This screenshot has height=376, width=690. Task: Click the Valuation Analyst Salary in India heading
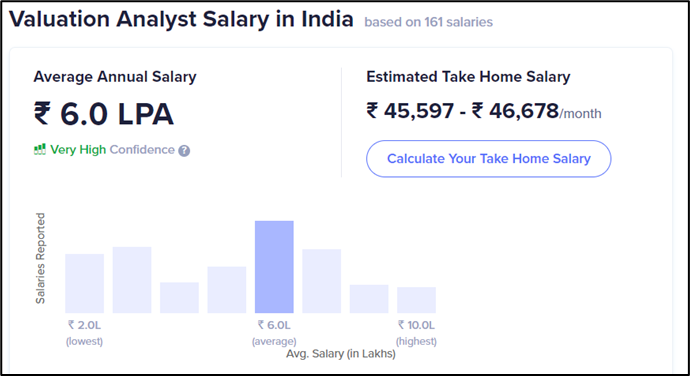(181, 19)
